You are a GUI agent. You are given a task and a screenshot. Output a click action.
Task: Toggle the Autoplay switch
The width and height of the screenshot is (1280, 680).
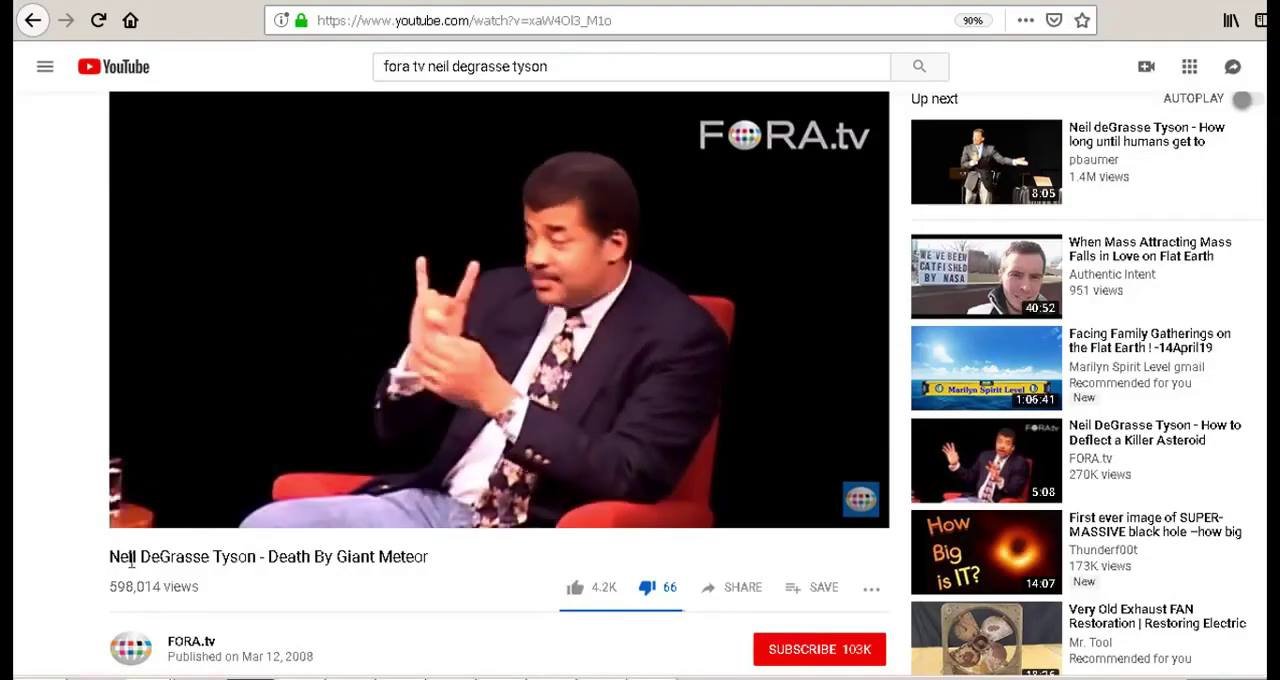1242,99
